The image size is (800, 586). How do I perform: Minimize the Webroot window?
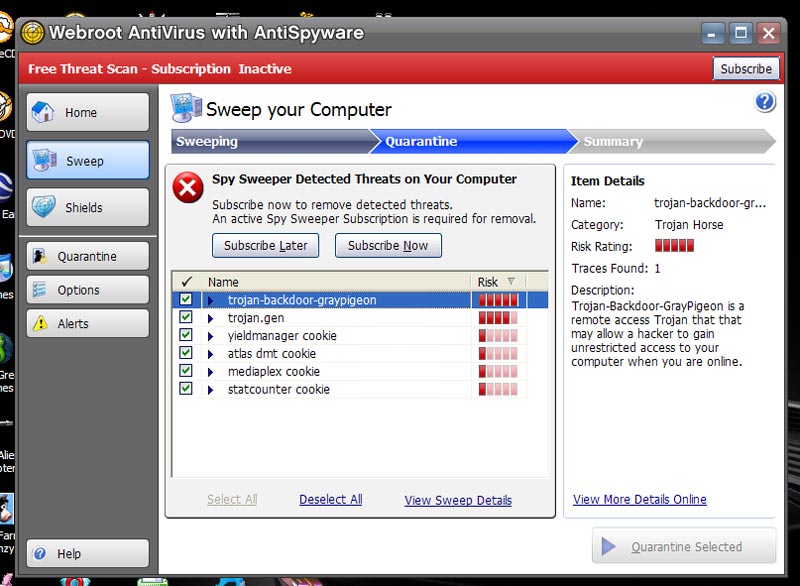[x=712, y=34]
